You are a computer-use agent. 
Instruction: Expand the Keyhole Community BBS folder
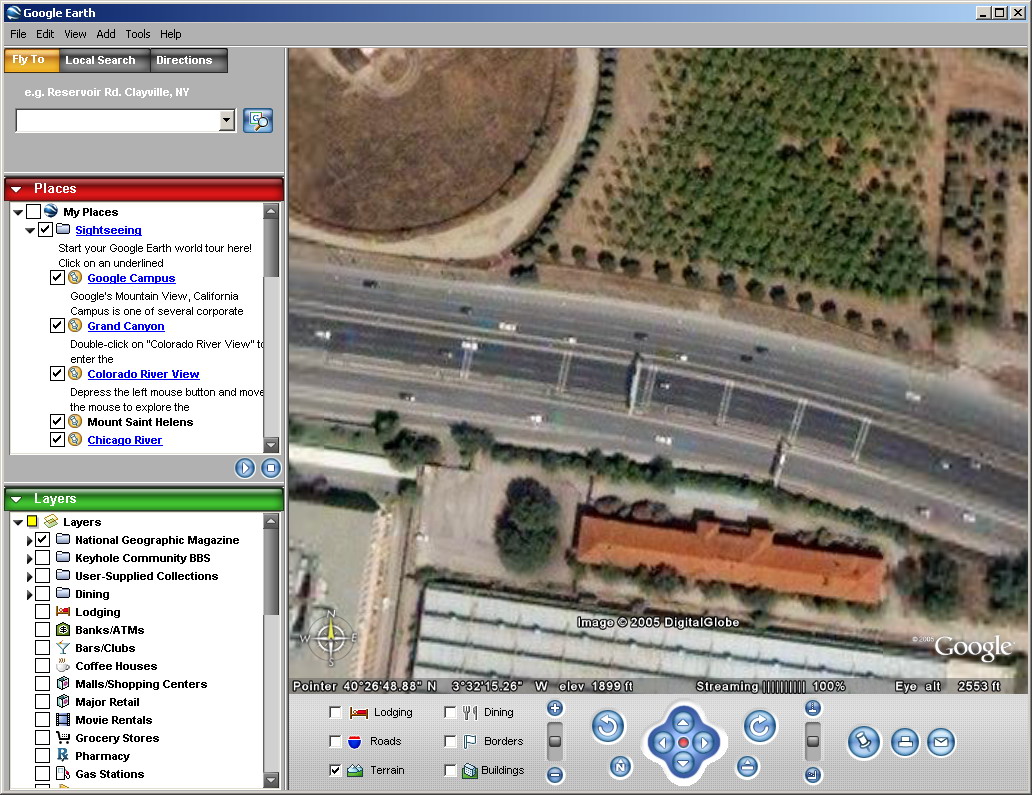30,558
